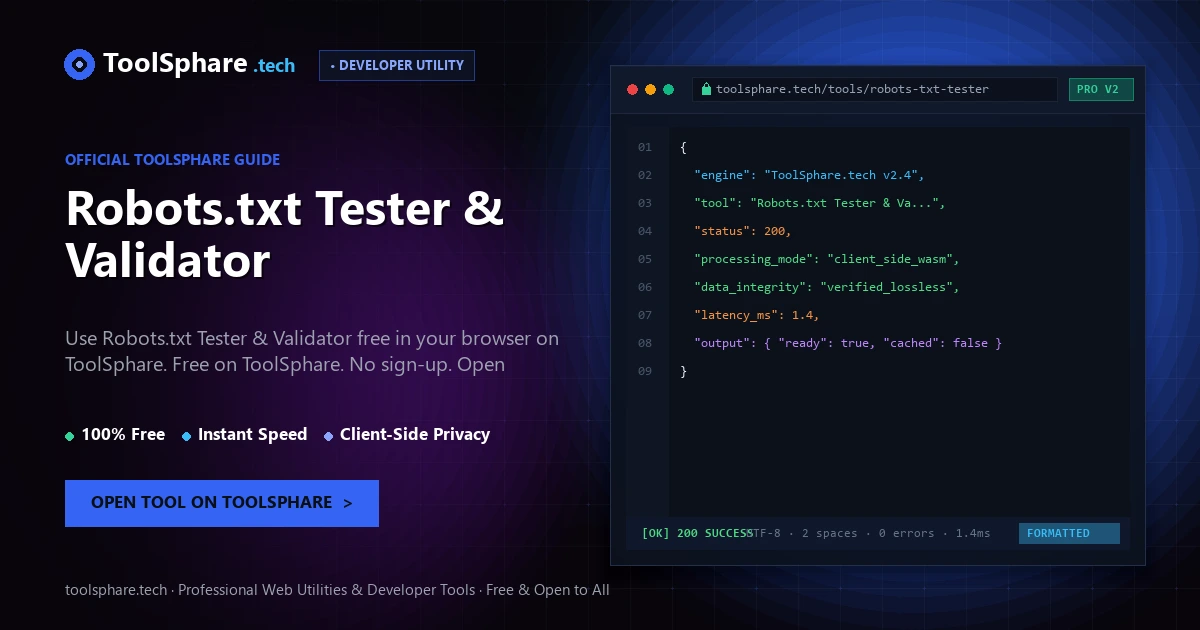This screenshot has height=630, width=1200.
Task: Click purple bullet beside Client-Side Privacy
Action: point(328,436)
